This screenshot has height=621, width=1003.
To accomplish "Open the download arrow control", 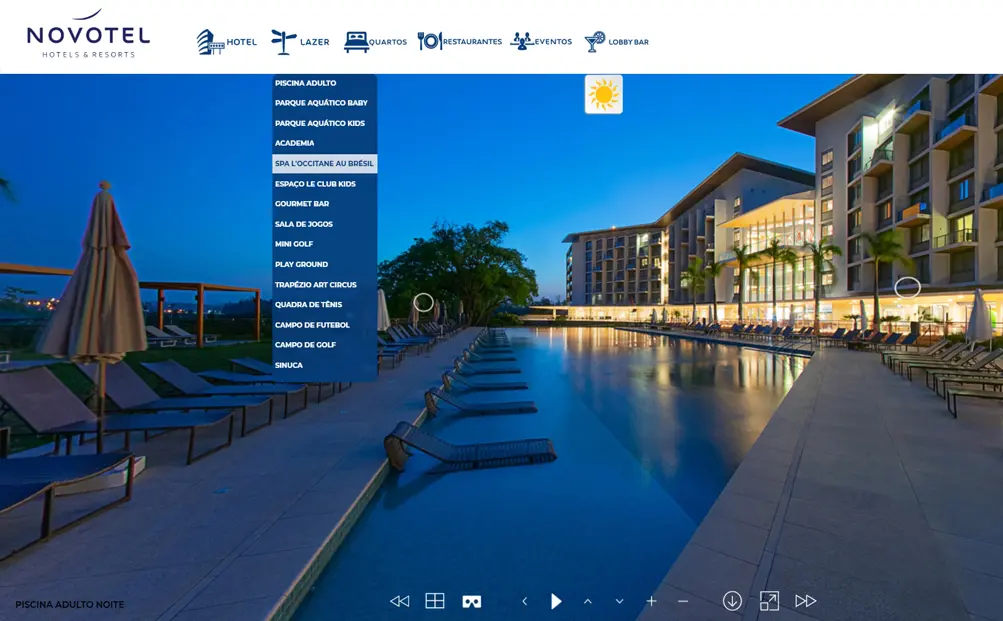I will click(732, 600).
